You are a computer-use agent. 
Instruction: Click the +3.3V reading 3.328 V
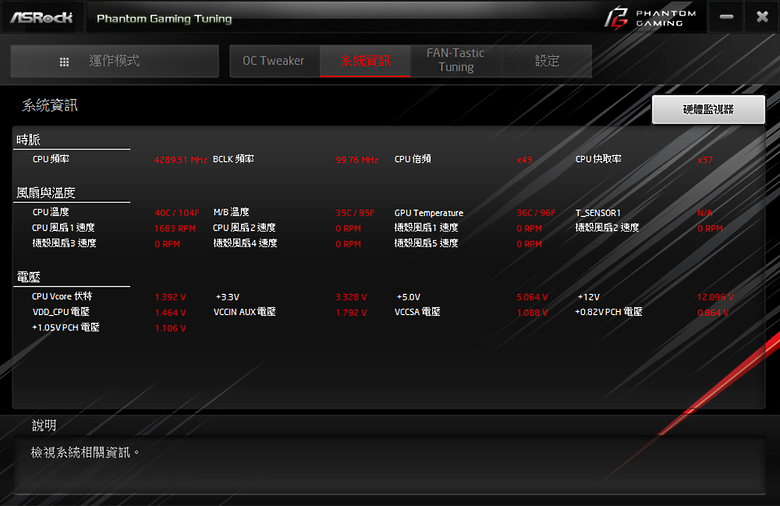(x=351, y=297)
